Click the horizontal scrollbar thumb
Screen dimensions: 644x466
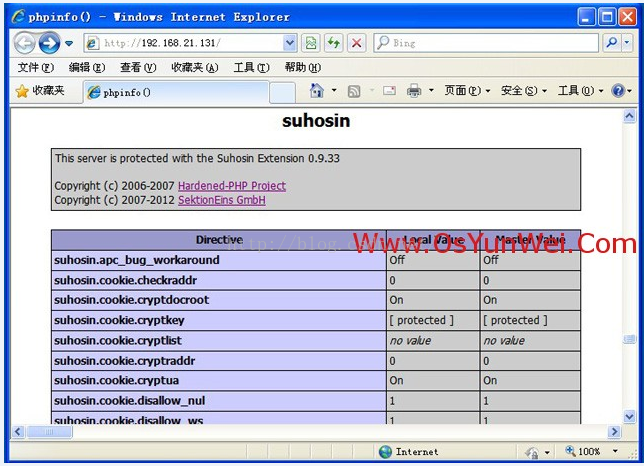[x=49, y=432]
